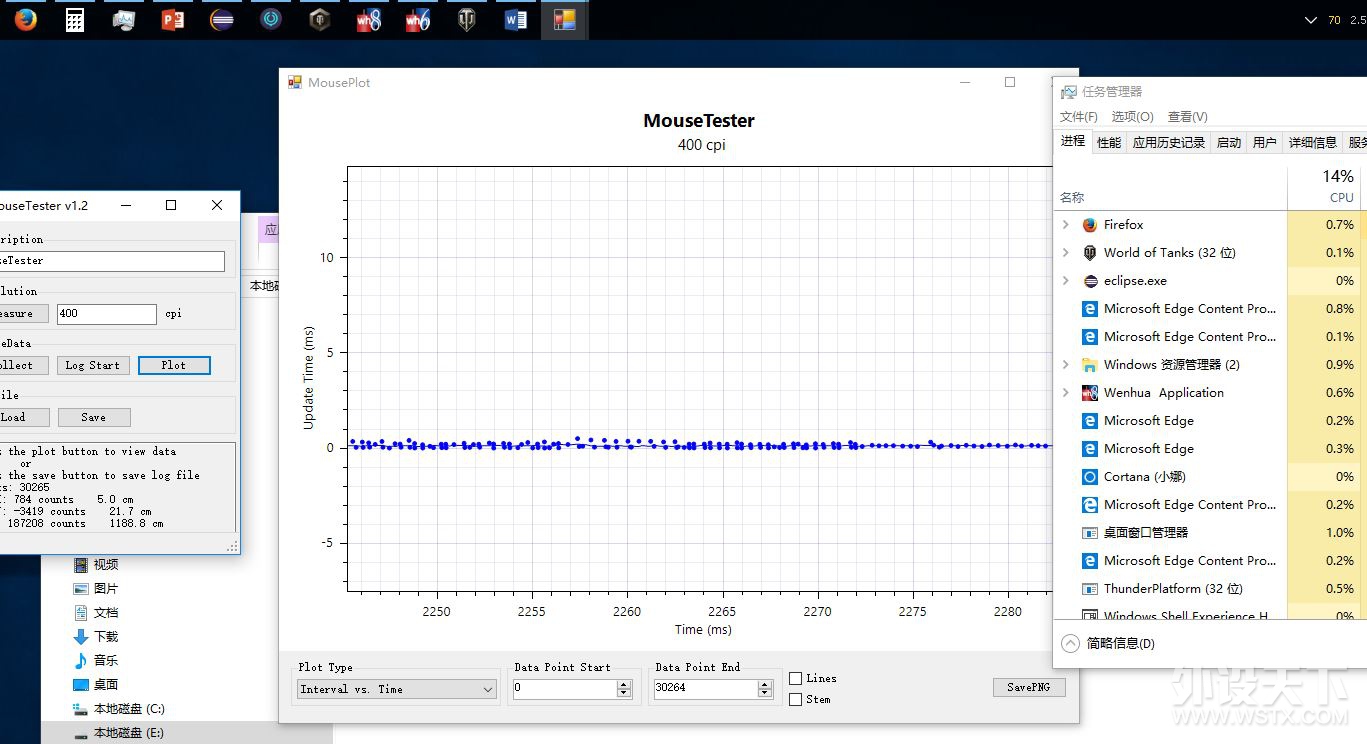This screenshot has width=1367, height=744.
Task: Expand the eclipse.exe process group
Action: click(x=1066, y=281)
